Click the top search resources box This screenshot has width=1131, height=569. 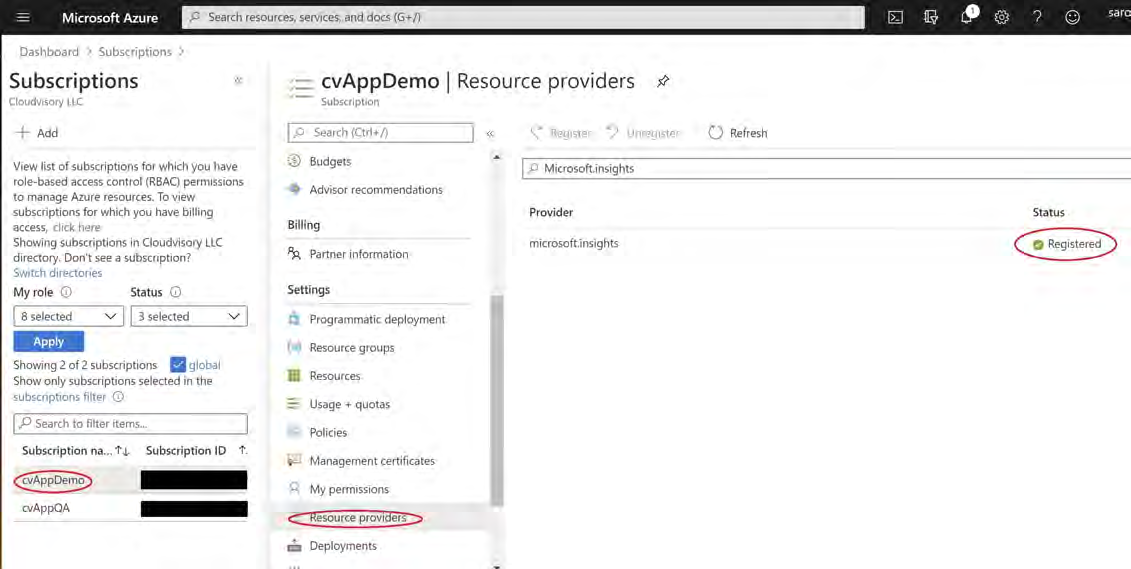[523, 17]
